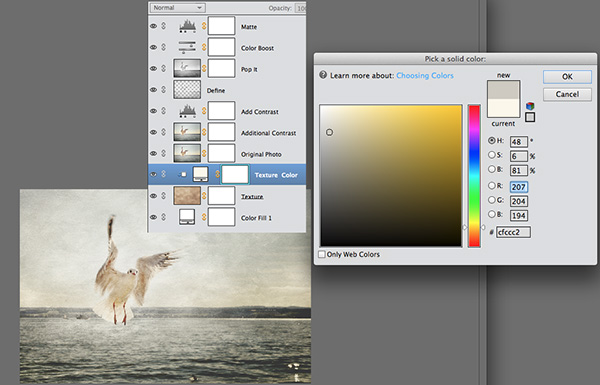Image resolution: width=600 pixels, height=385 pixels.
Task: Hide the Add Contrast layer
Action: point(153,111)
